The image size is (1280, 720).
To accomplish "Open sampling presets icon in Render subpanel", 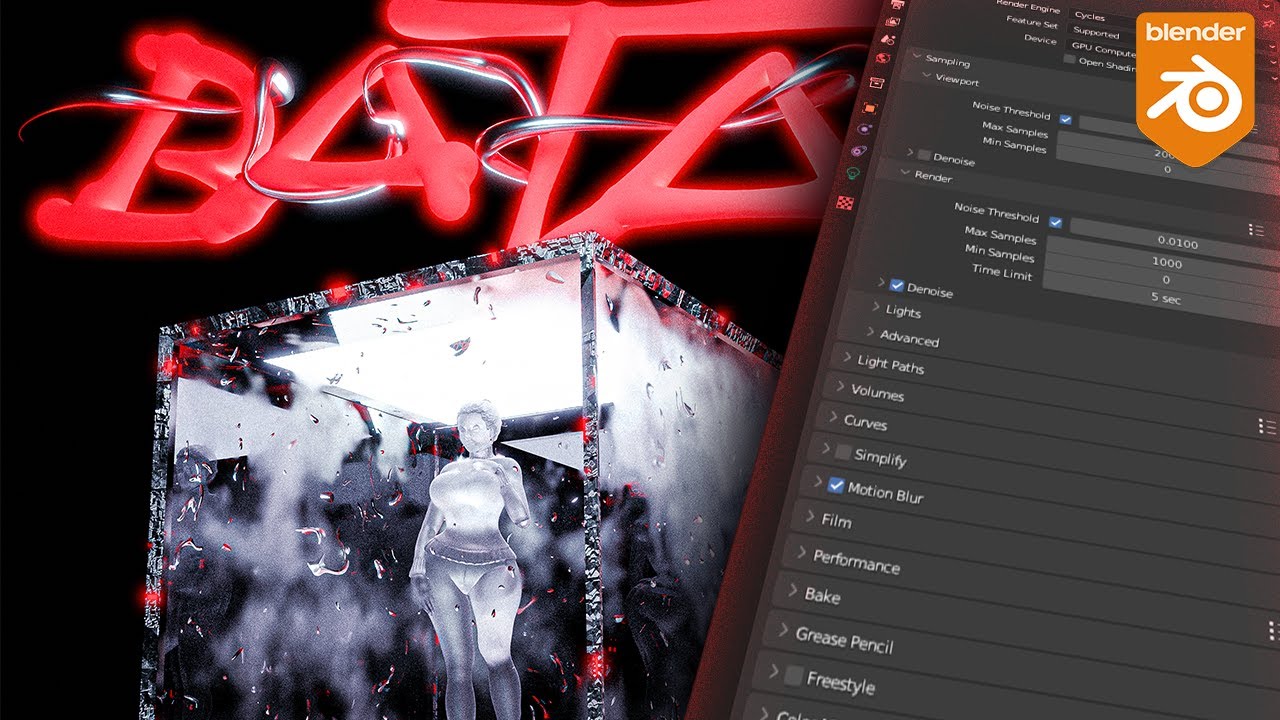I will (x=1256, y=230).
